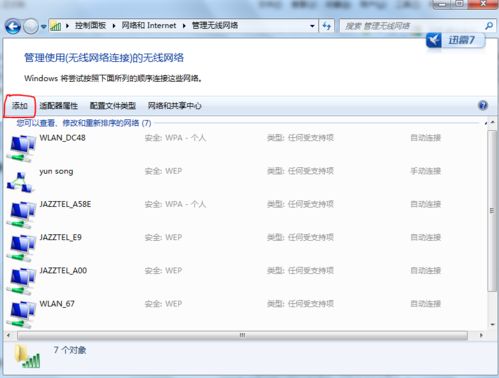Click the refresh button beside address bar

point(327,26)
